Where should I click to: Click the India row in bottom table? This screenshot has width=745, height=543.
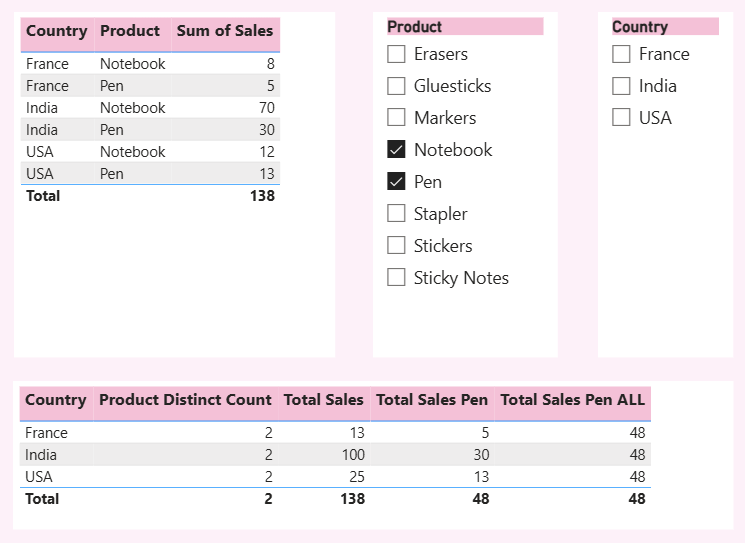[47, 455]
